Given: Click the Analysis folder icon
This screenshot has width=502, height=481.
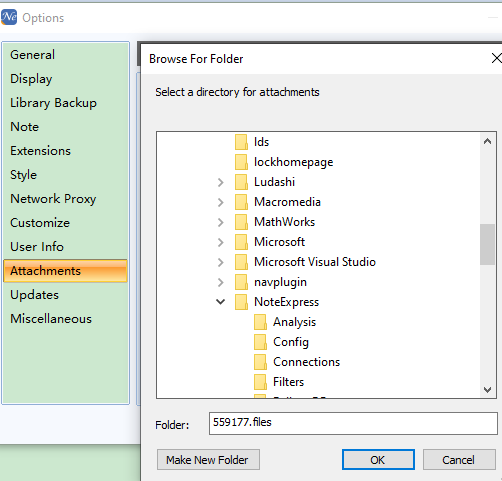Looking at the screenshot, I should click(x=260, y=322).
